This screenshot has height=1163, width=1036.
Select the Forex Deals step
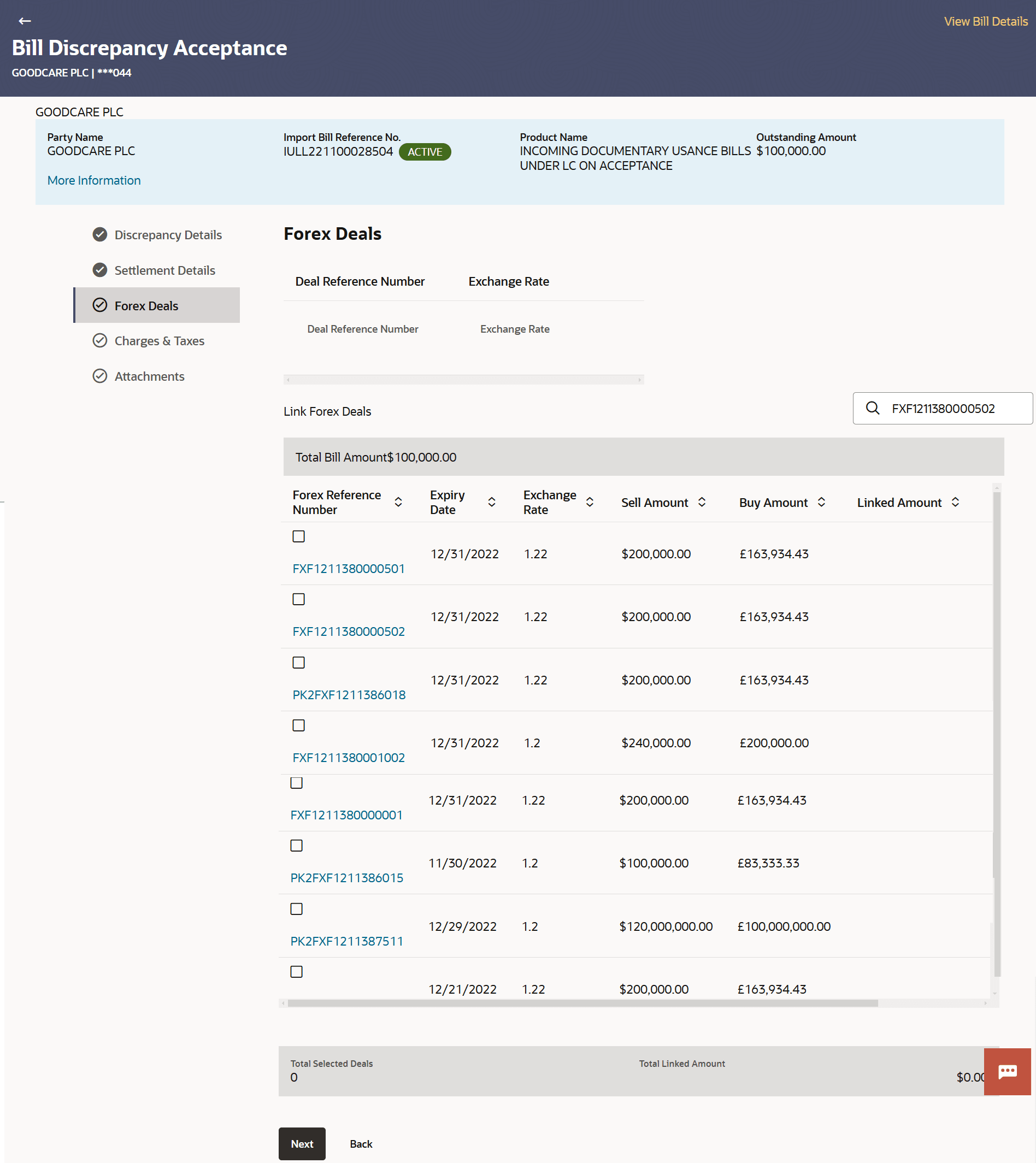pyautogui.click(x=157, y=305)
